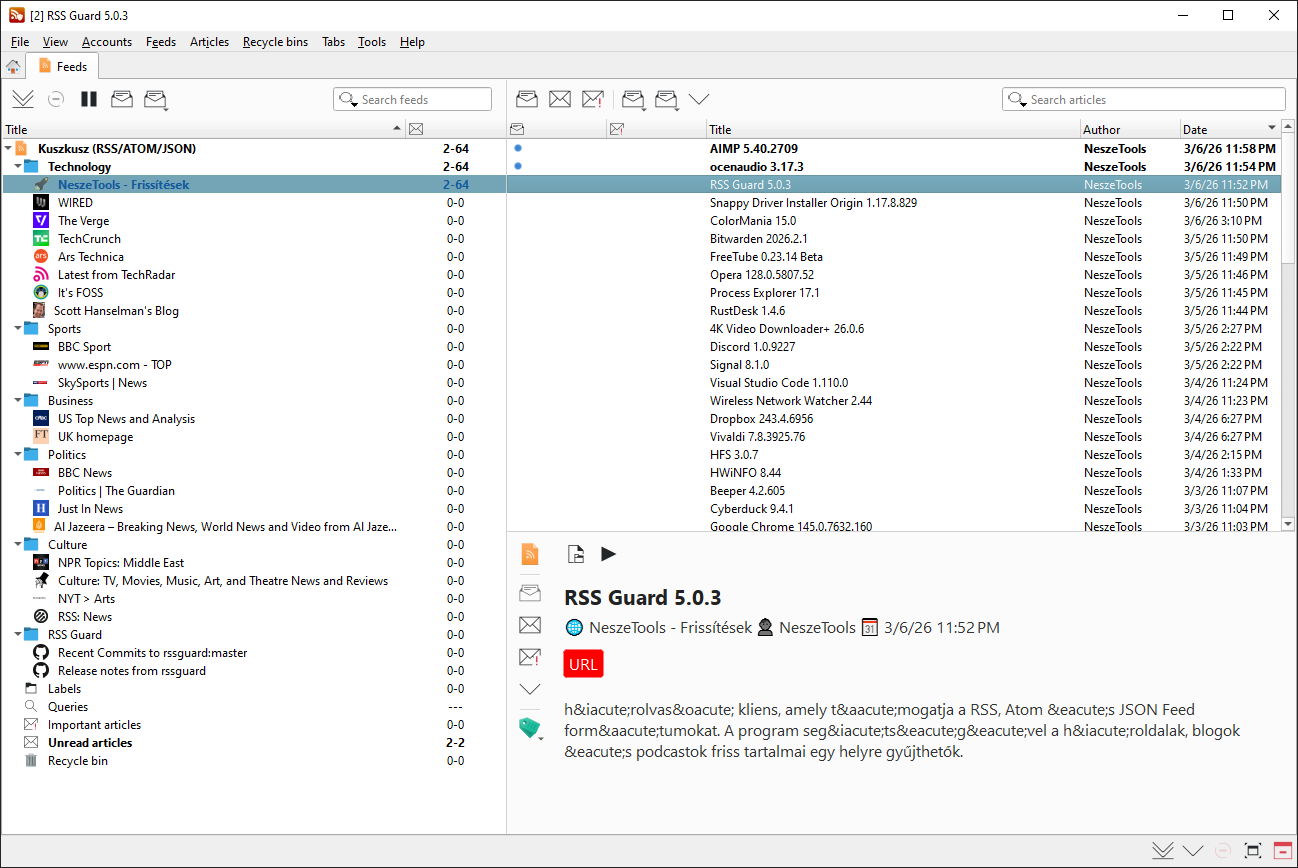Click into the Search articles field
1298x868 pixels.
pyautogui.click(x=1144, y=99)
